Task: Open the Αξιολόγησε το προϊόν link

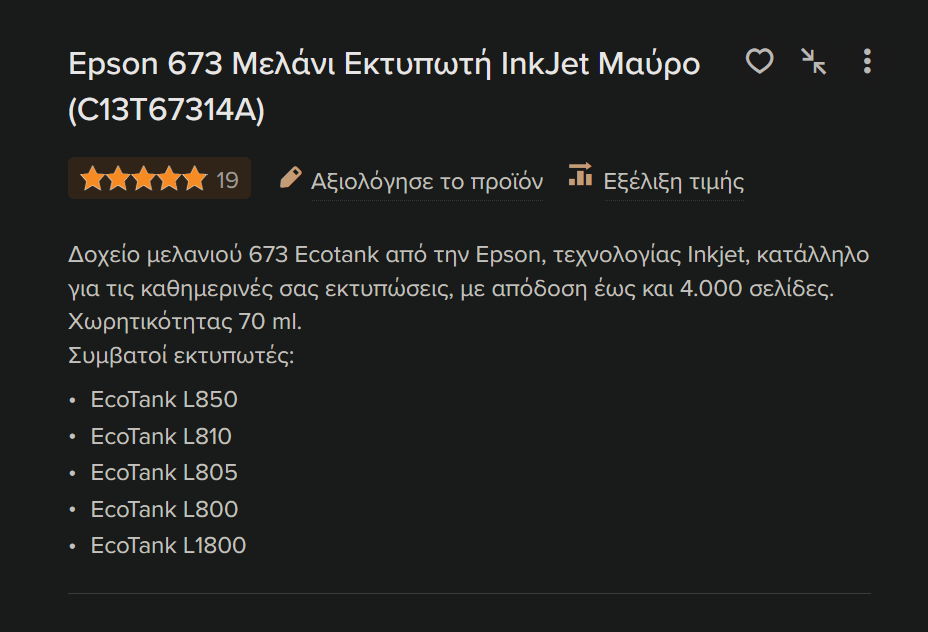Action: (x=427, y=182)
